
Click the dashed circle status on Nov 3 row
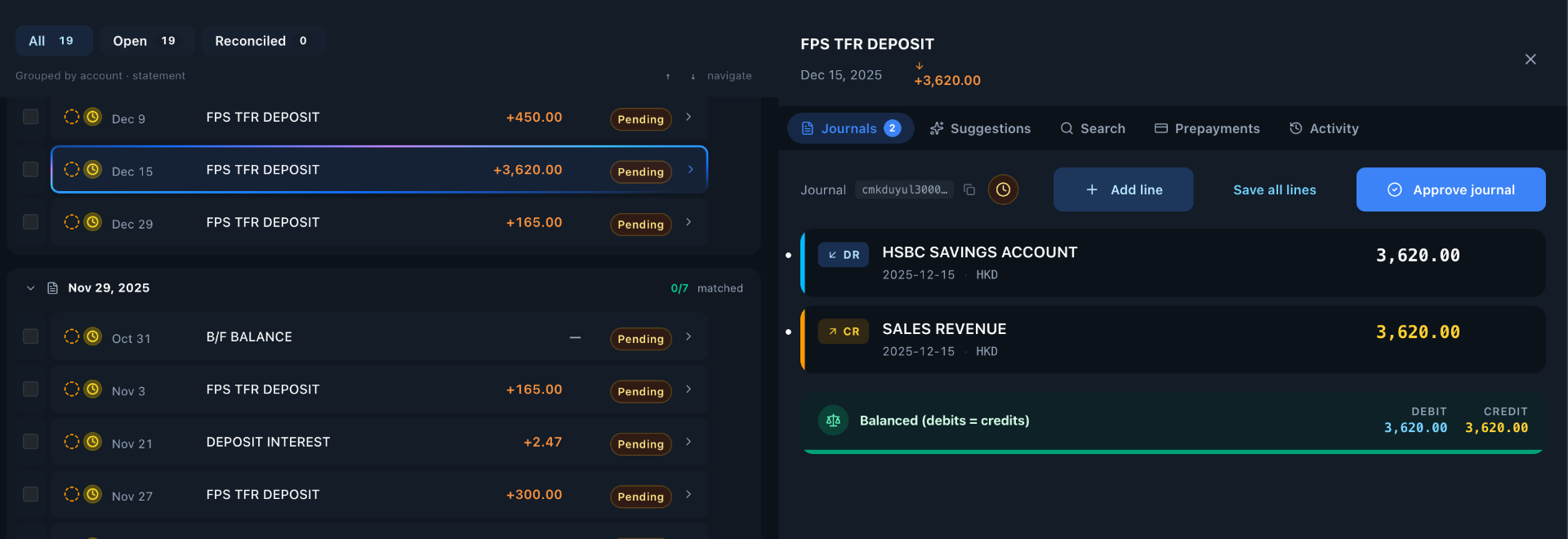click(x=72, y=389)
